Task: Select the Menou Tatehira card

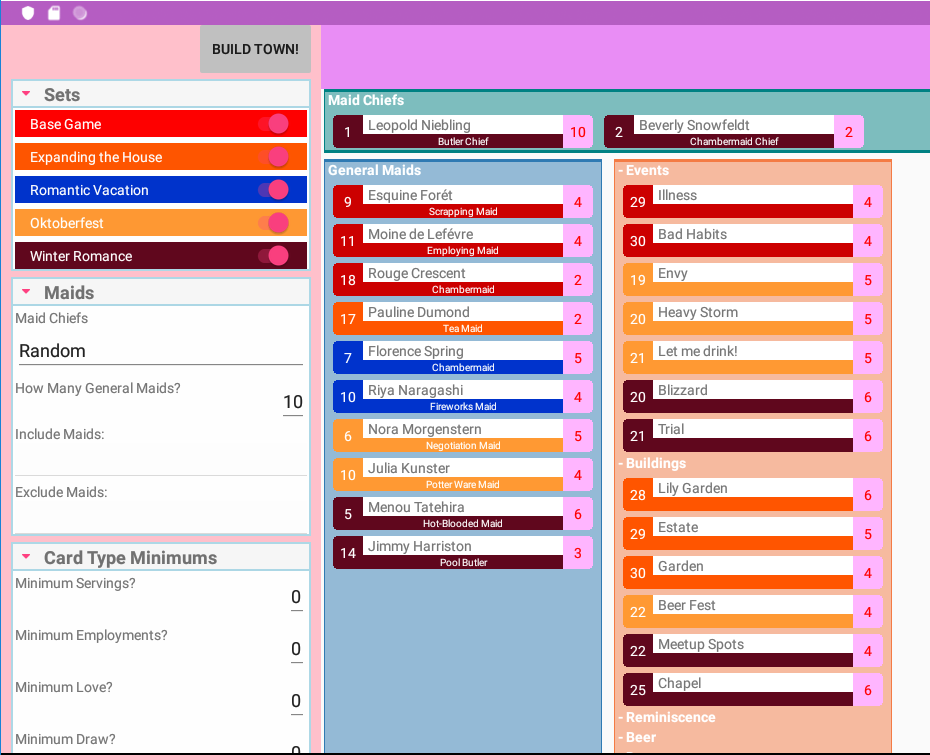Action: 463,514
